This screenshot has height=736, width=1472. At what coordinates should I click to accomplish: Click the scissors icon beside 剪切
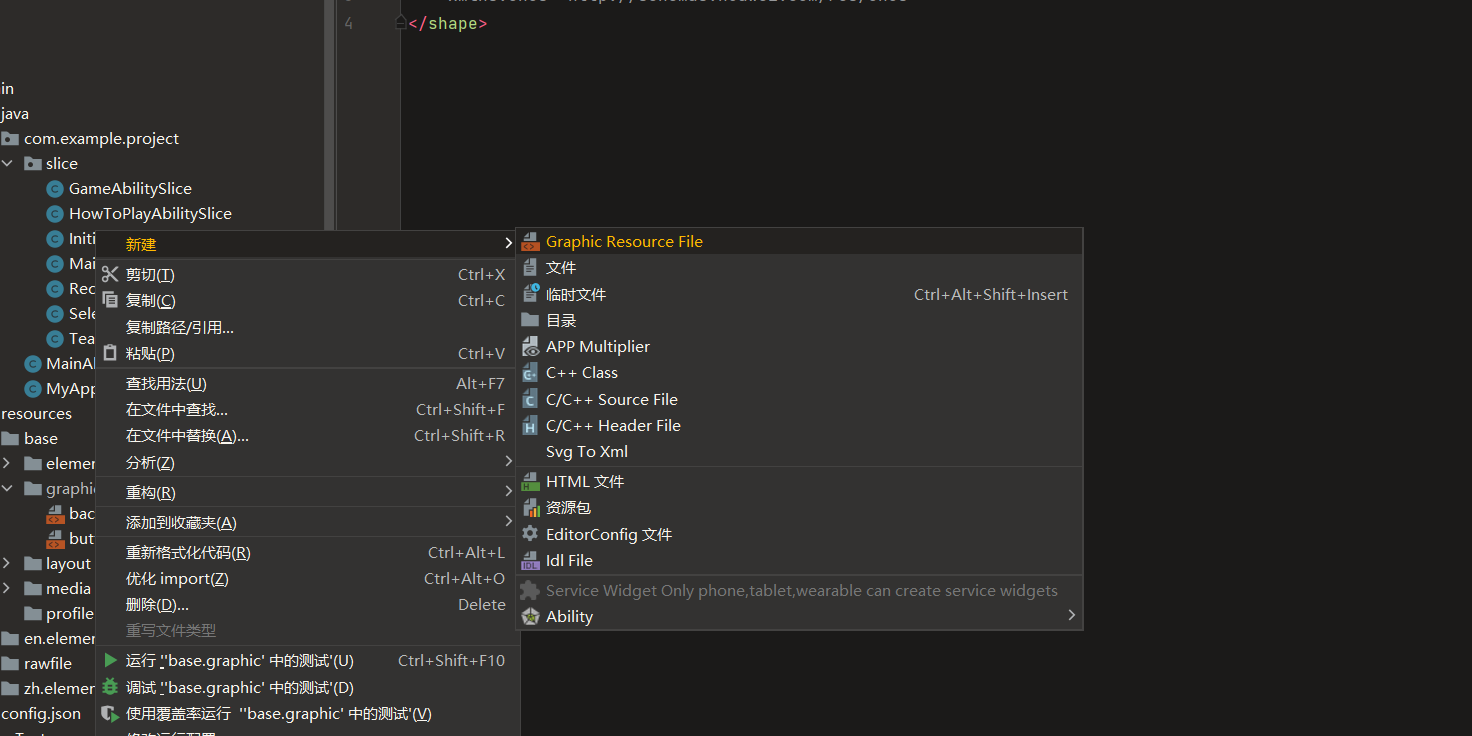(x=110, y=274)
